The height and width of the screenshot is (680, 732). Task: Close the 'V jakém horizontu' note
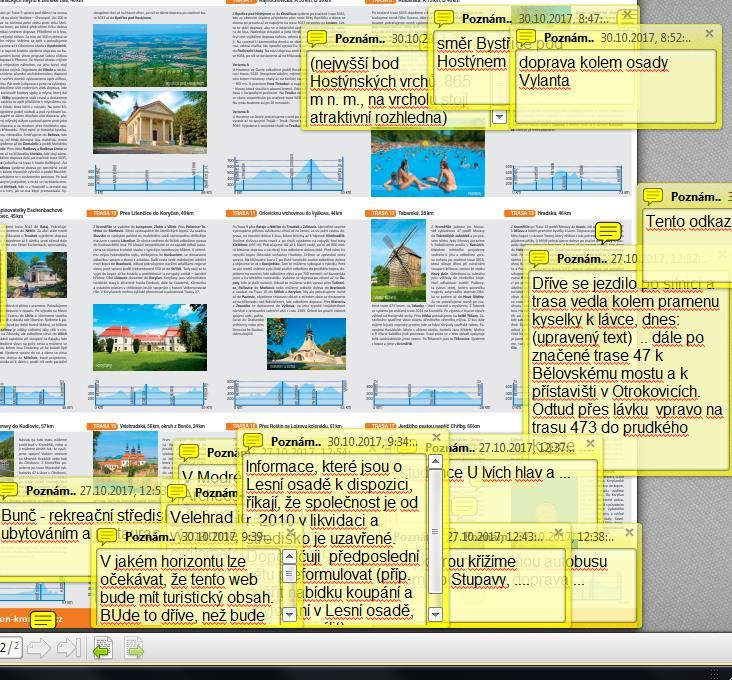point(289,532)
